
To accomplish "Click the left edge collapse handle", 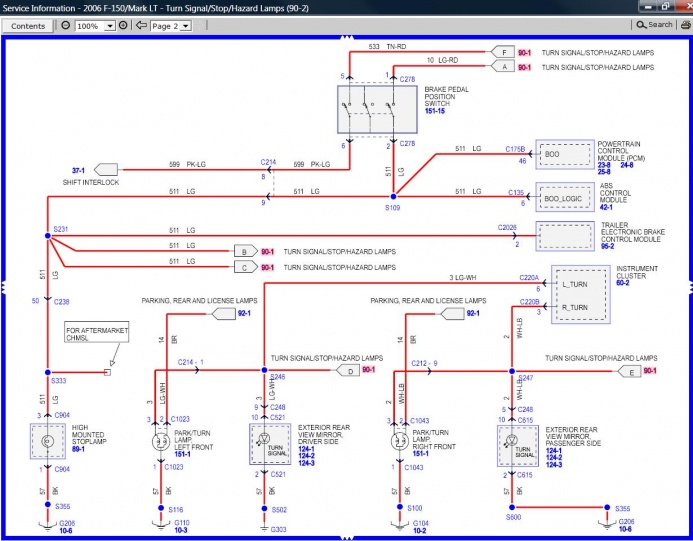I will tap(3, 287).
